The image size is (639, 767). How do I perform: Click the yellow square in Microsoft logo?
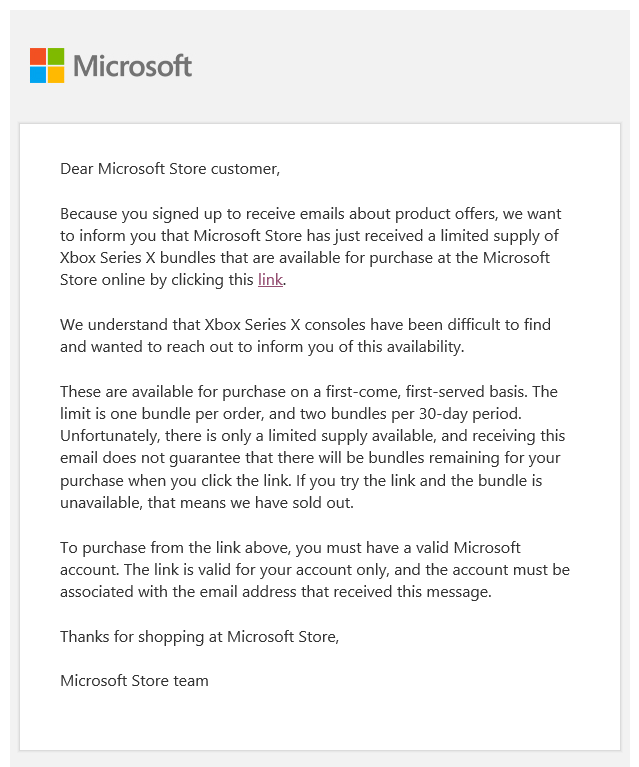56,74
